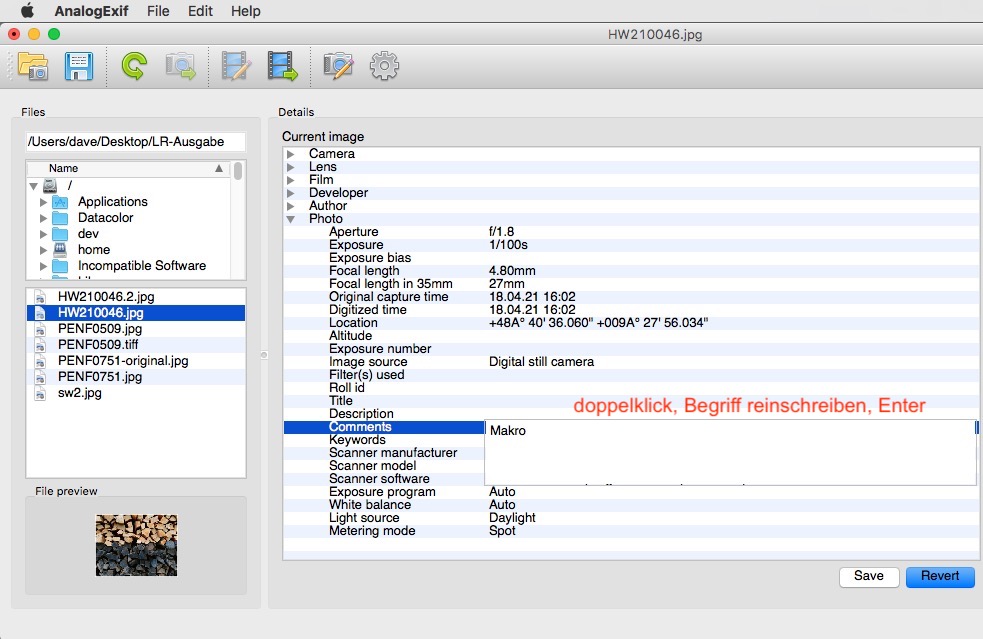Click the home network folder icon
983x639 pixels.
coord(60,250)
